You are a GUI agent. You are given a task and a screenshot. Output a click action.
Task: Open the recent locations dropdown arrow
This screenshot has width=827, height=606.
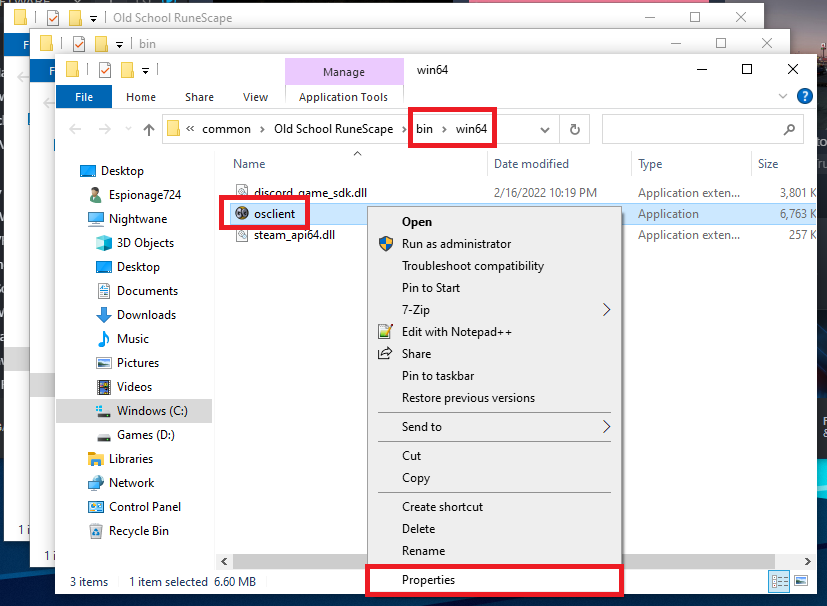click(128, 129)
